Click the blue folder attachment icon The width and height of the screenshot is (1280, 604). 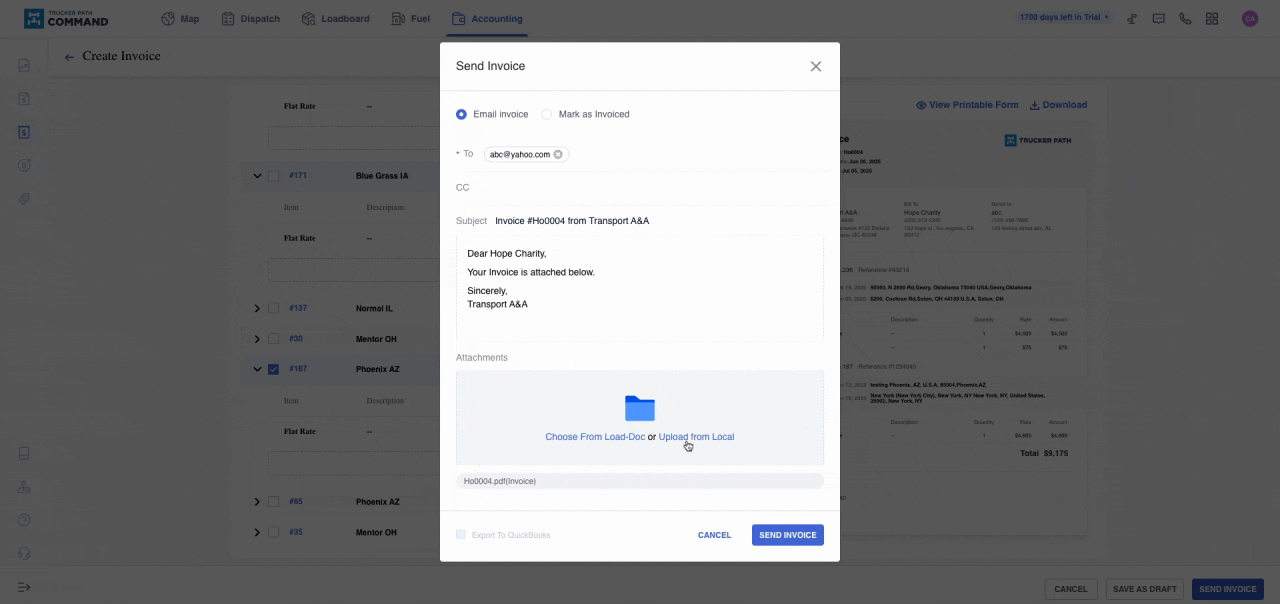coord(639,408)
